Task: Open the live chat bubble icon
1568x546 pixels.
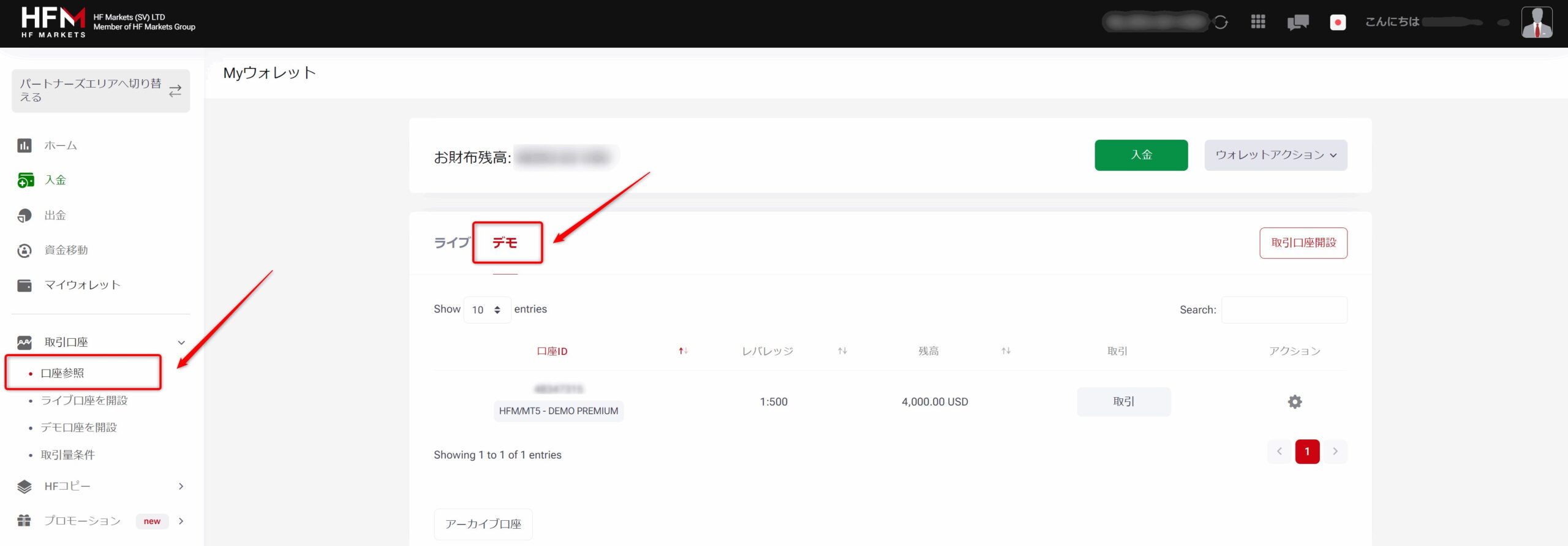Action: [1297, 23]
